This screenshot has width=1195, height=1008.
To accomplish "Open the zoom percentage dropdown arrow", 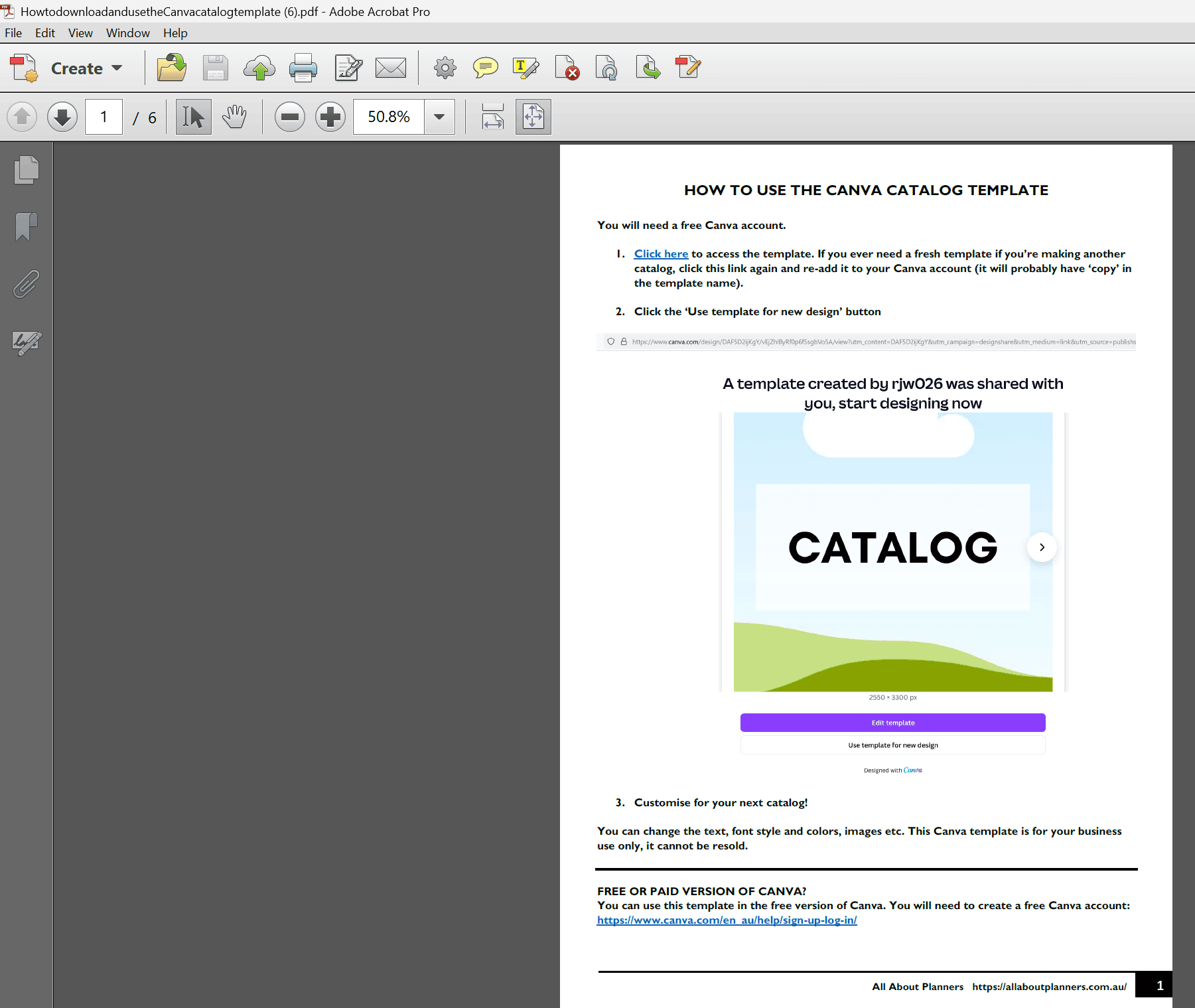I will [x=439, y=117].
